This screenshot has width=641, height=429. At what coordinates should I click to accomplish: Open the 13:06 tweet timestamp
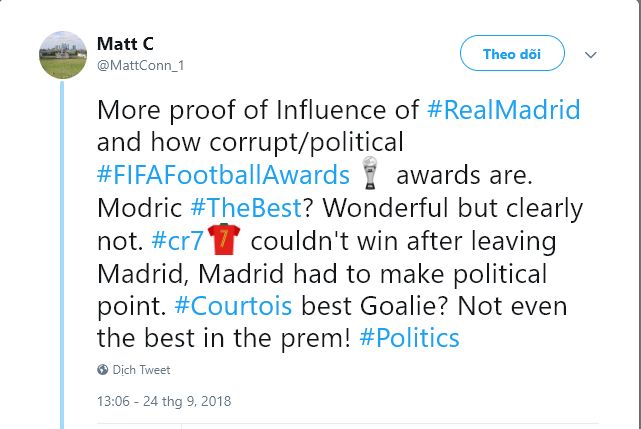[x=113, y=401]
